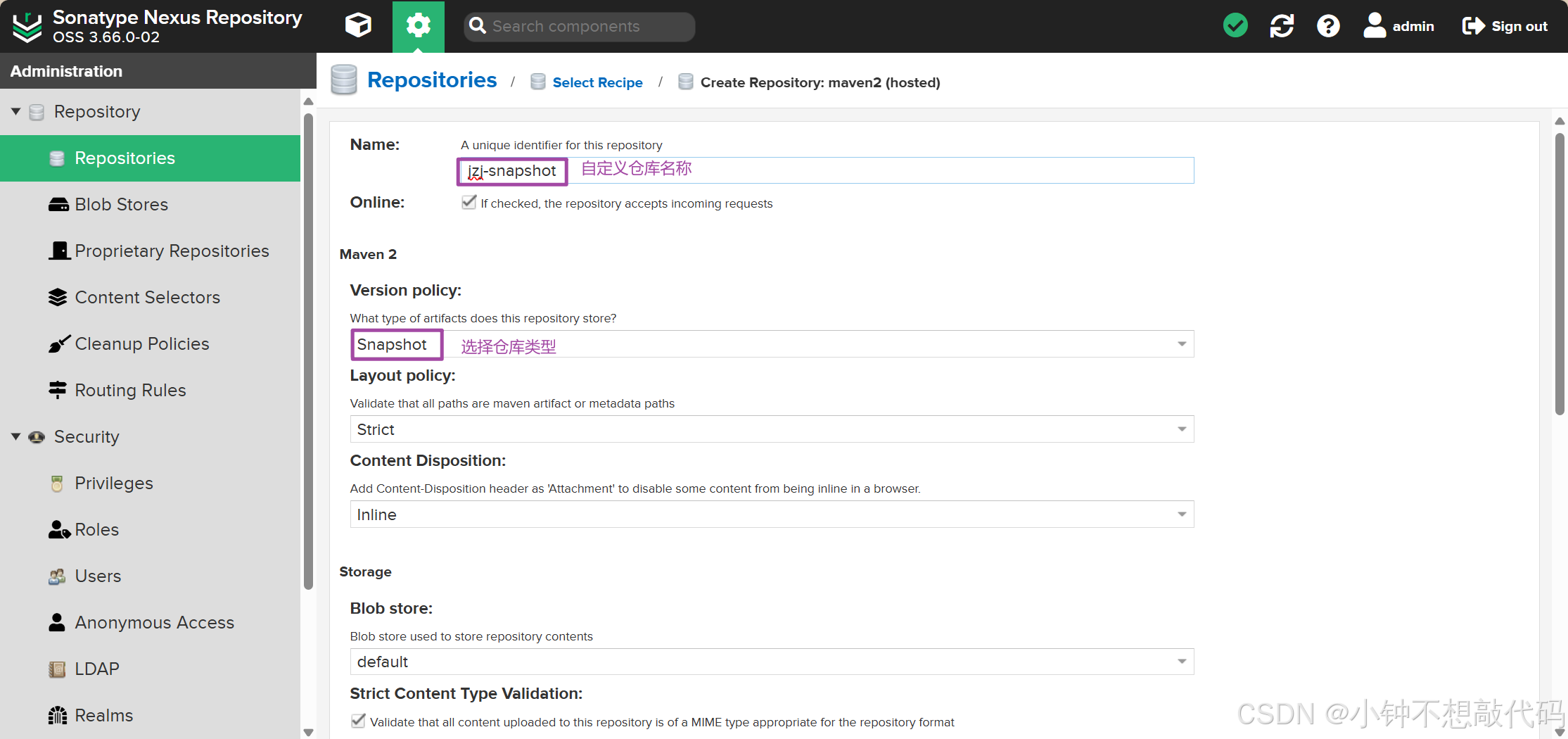Click sidebar scroll down arrow
Image resolution: width=1568 pixels, height=739 pixels.
click(308, 732)
